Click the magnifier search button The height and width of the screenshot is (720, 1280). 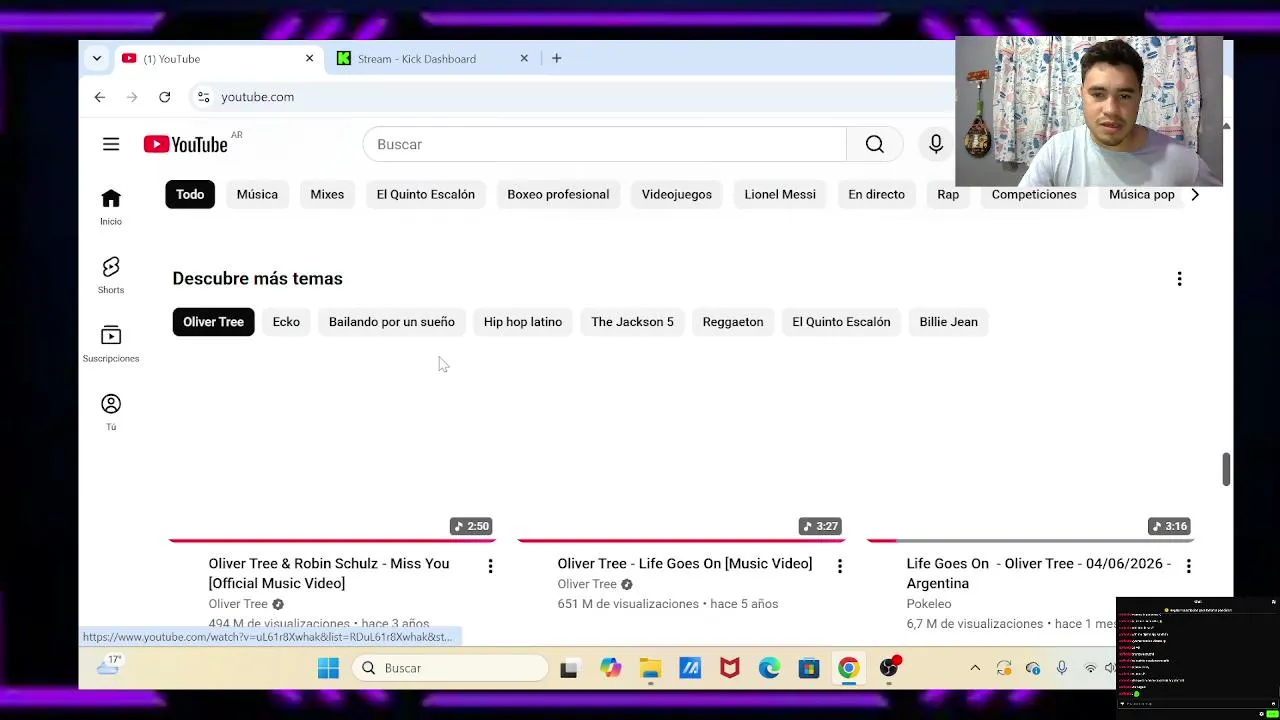(874, 145)
